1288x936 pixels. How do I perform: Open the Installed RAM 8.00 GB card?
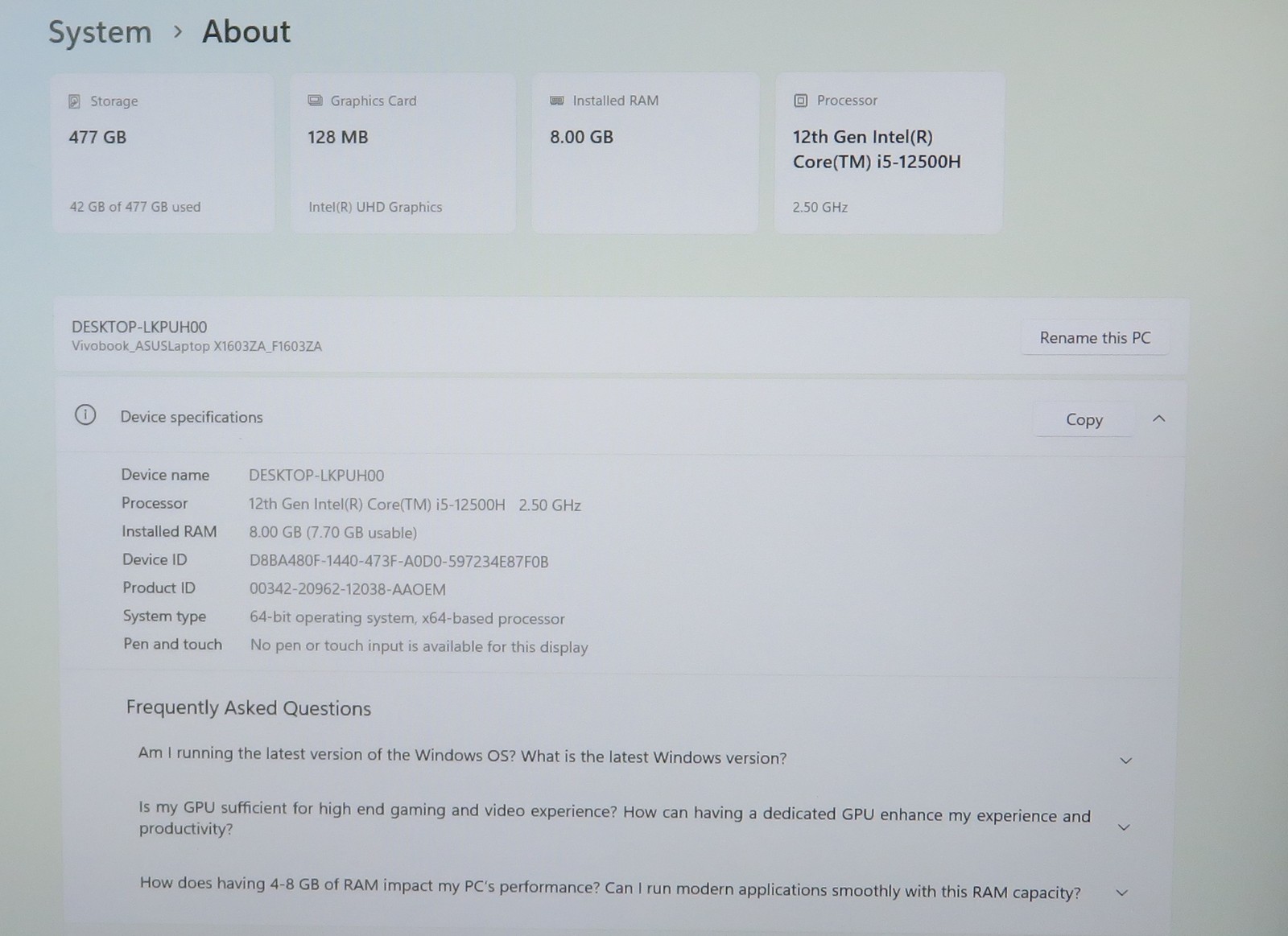coord(645,154)
